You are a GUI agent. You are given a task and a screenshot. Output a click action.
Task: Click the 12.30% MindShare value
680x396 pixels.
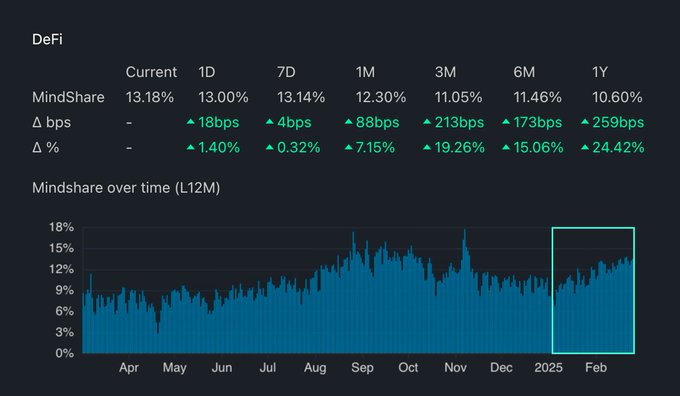[x=381, y=97]
